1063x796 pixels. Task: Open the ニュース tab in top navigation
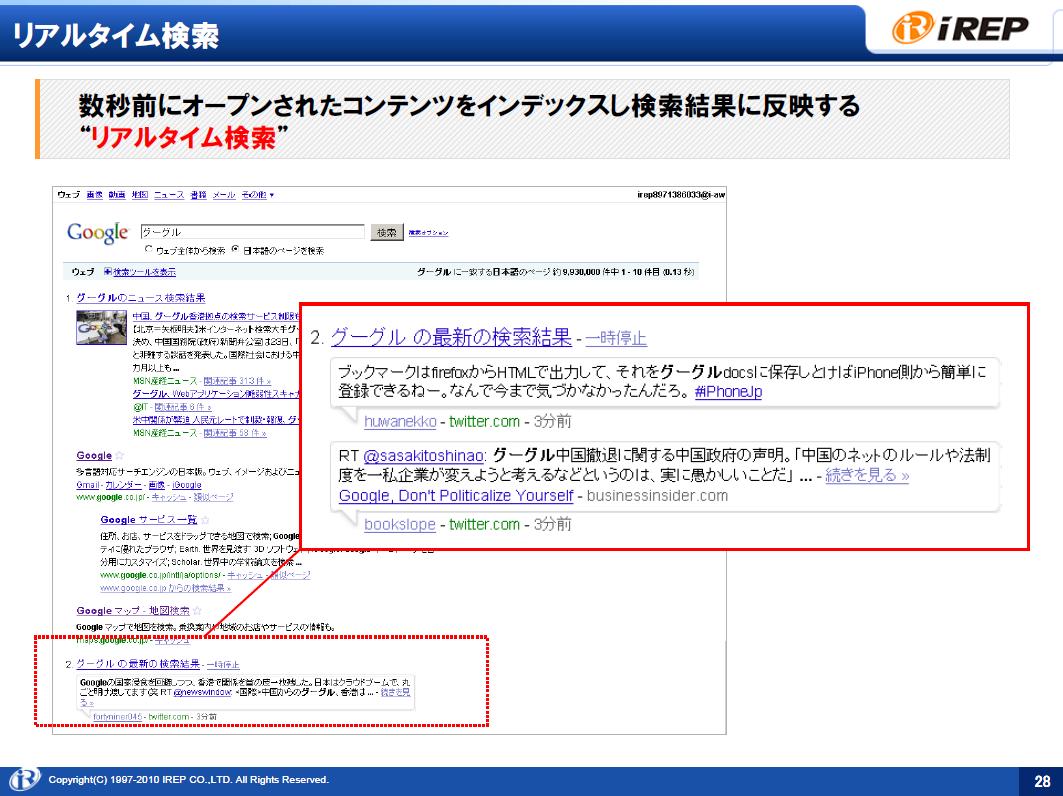169,195
